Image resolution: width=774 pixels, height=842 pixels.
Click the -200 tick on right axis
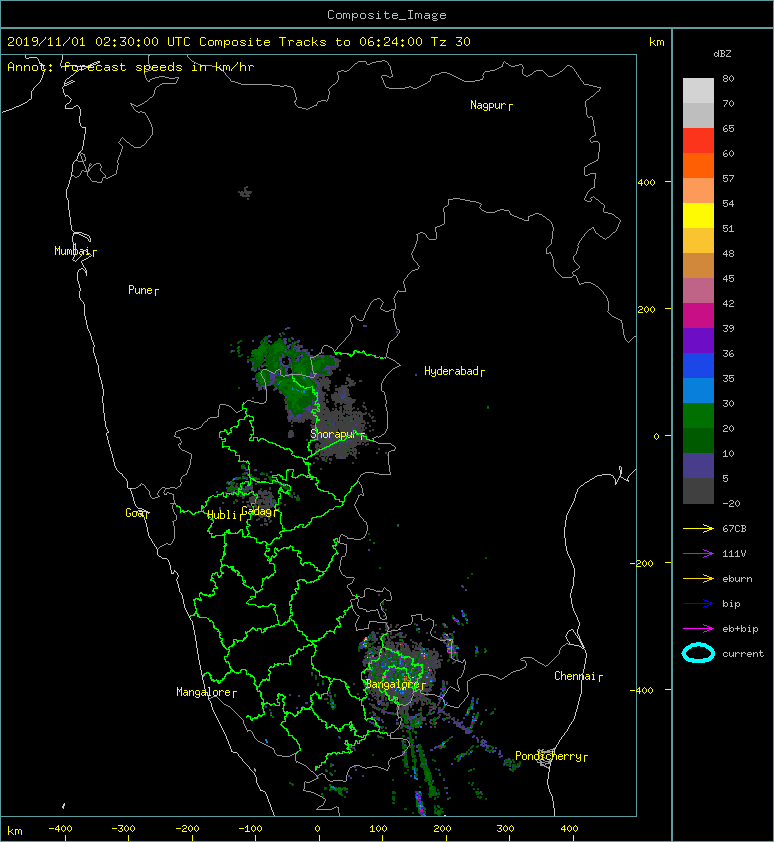642,563
